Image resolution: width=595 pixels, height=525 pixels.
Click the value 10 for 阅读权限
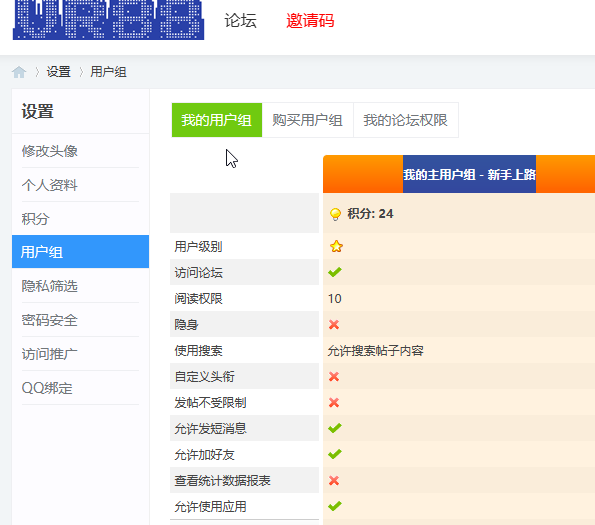tap(335, 299)
